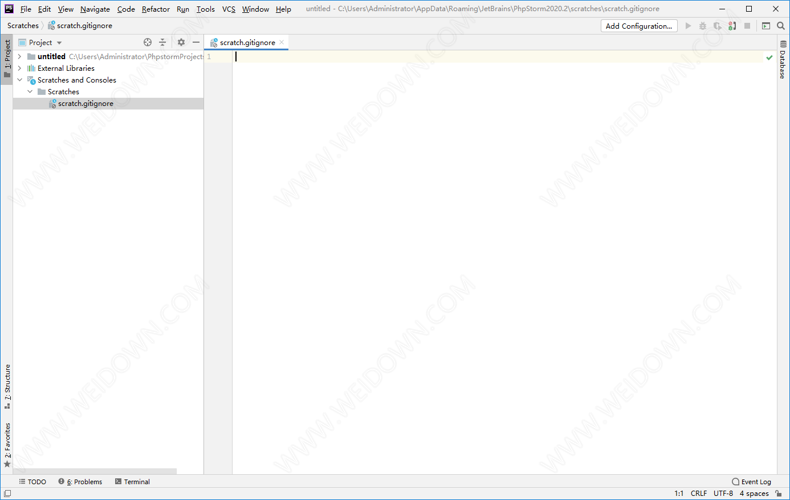Open the TODO tool window

(x=32, y=481)
